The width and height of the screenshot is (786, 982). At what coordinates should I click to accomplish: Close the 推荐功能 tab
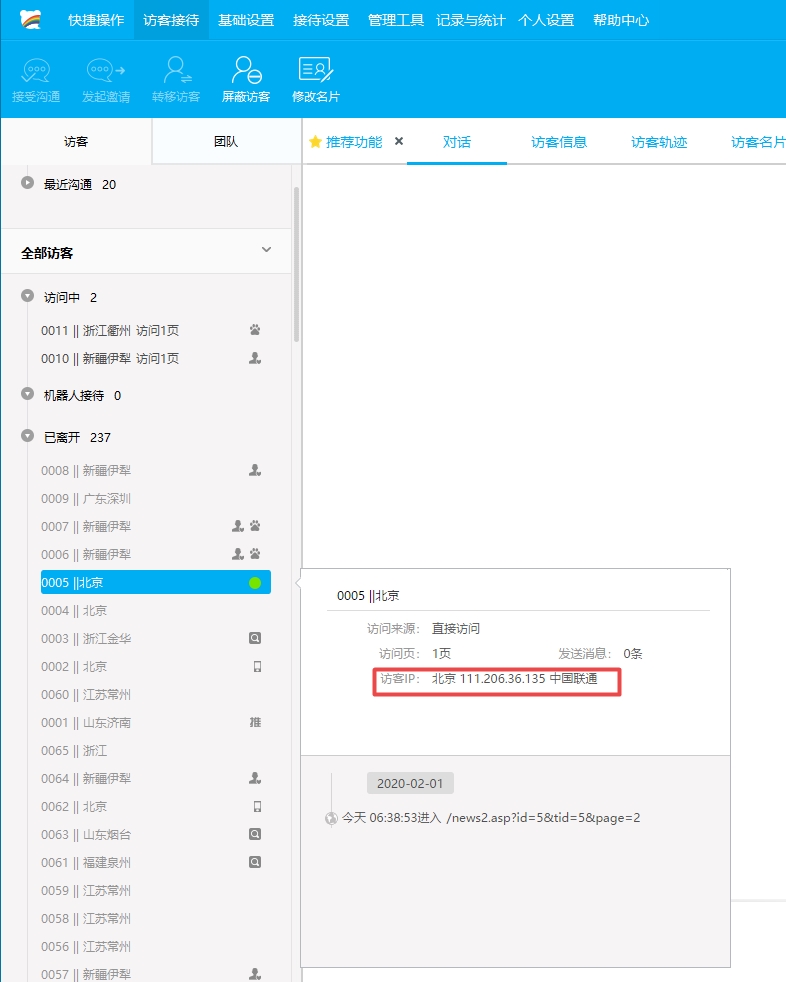[x=399, y=142]
